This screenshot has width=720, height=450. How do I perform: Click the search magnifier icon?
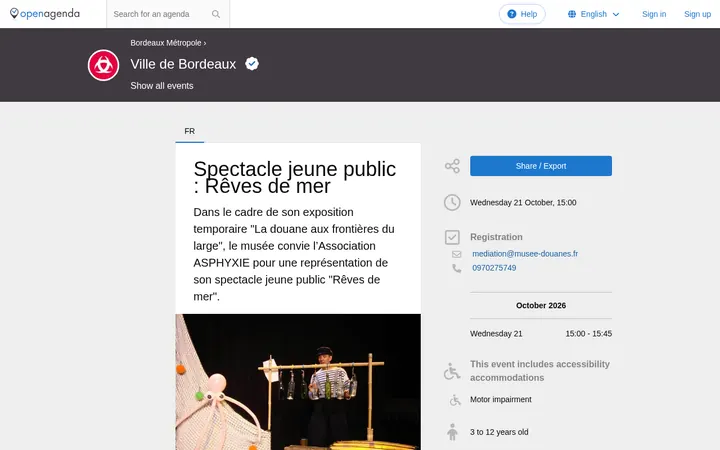(216, 14)
